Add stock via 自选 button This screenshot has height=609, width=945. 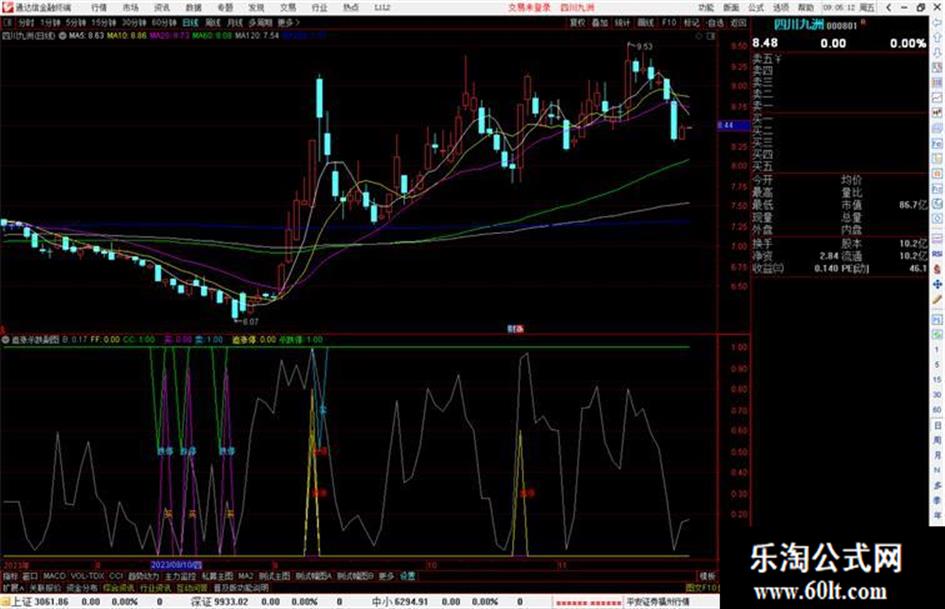[x=715, y=22]
